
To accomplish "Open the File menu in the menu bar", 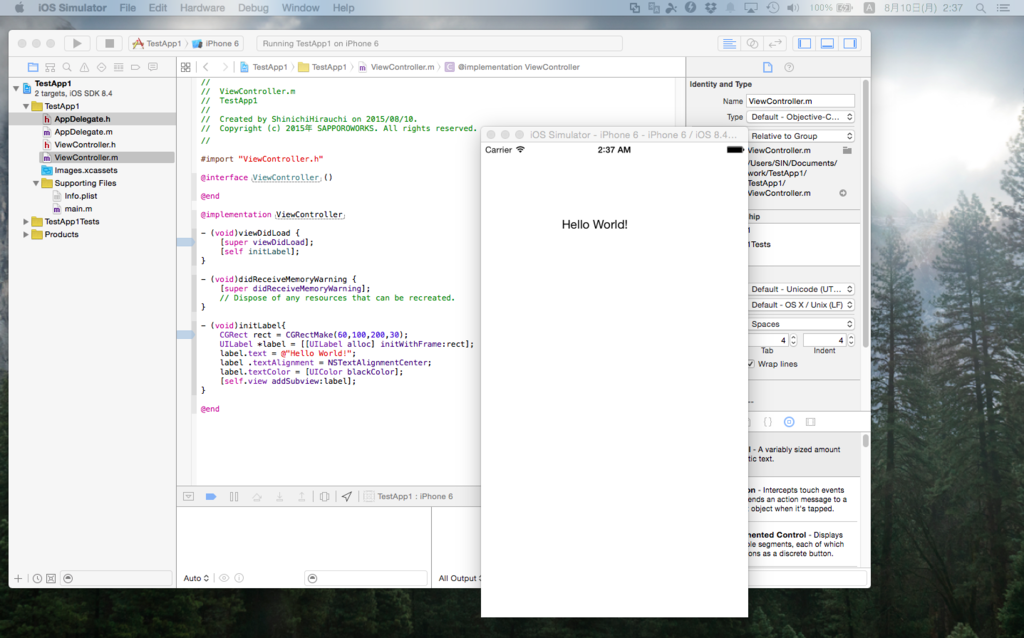I will (x=127, y=8).
